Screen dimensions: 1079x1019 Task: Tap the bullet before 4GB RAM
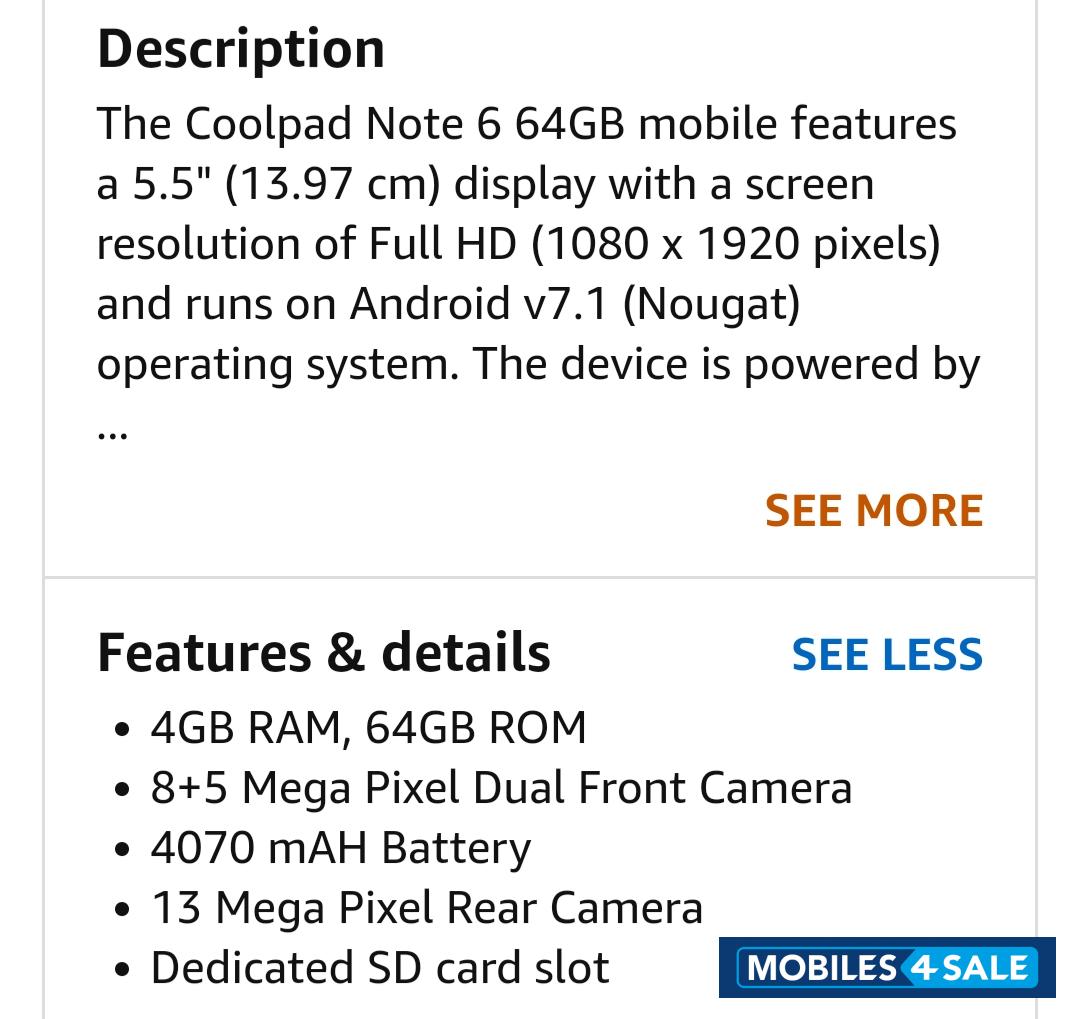click(122, 730)
